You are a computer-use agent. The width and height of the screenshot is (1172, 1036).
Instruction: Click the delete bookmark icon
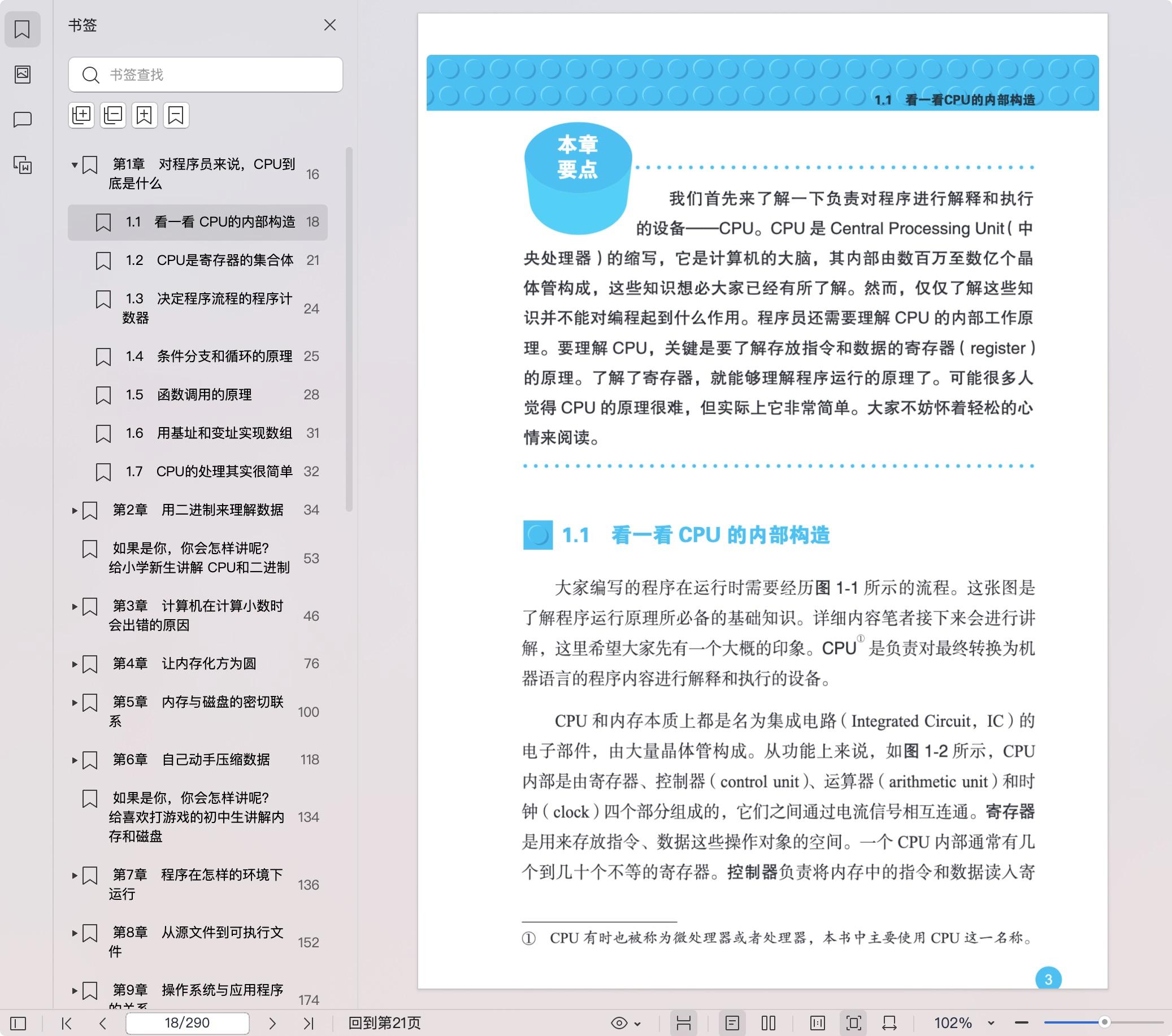pos(176,115)
